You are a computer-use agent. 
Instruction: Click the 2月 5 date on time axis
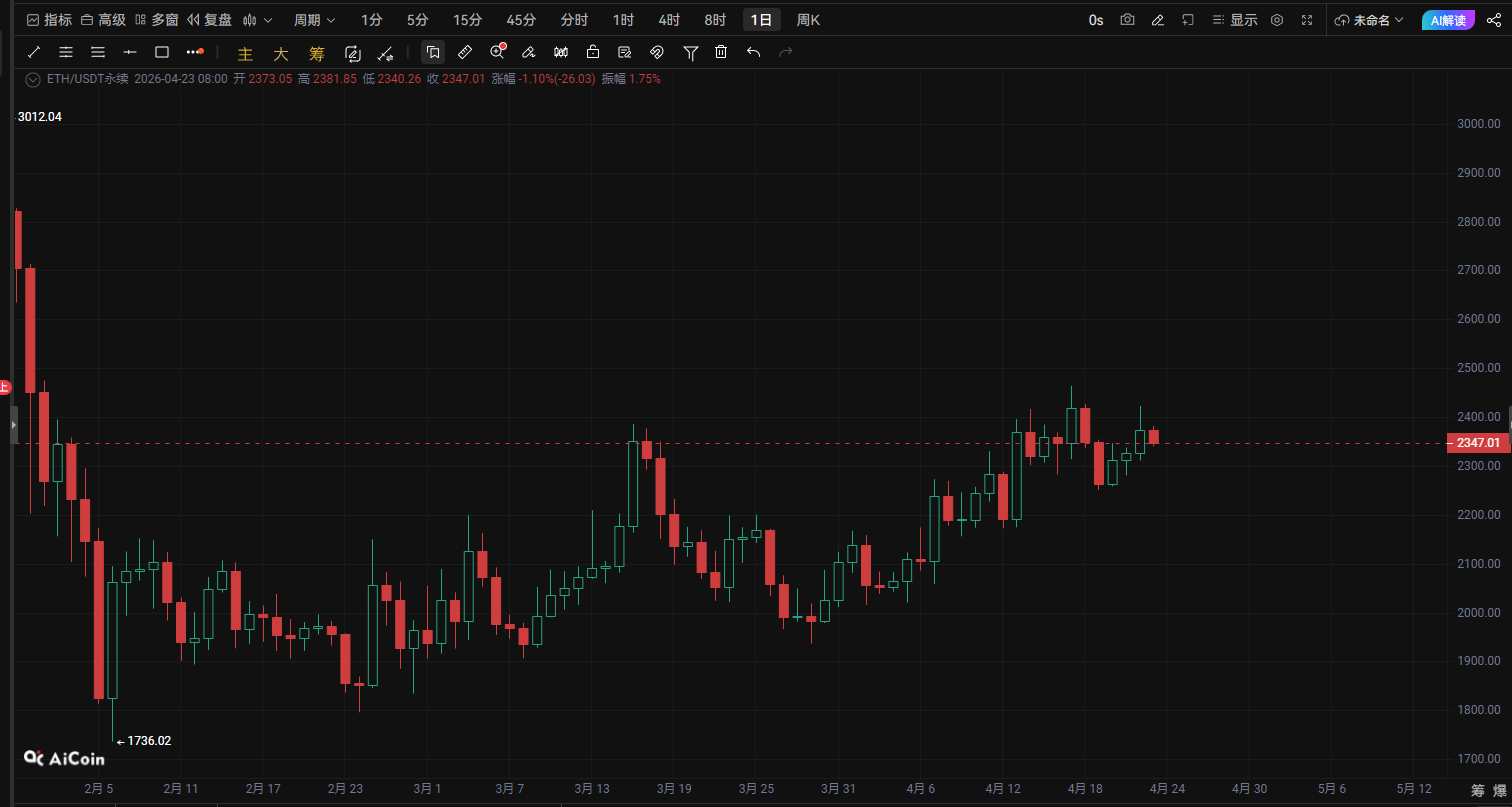(x=98, y=789)
